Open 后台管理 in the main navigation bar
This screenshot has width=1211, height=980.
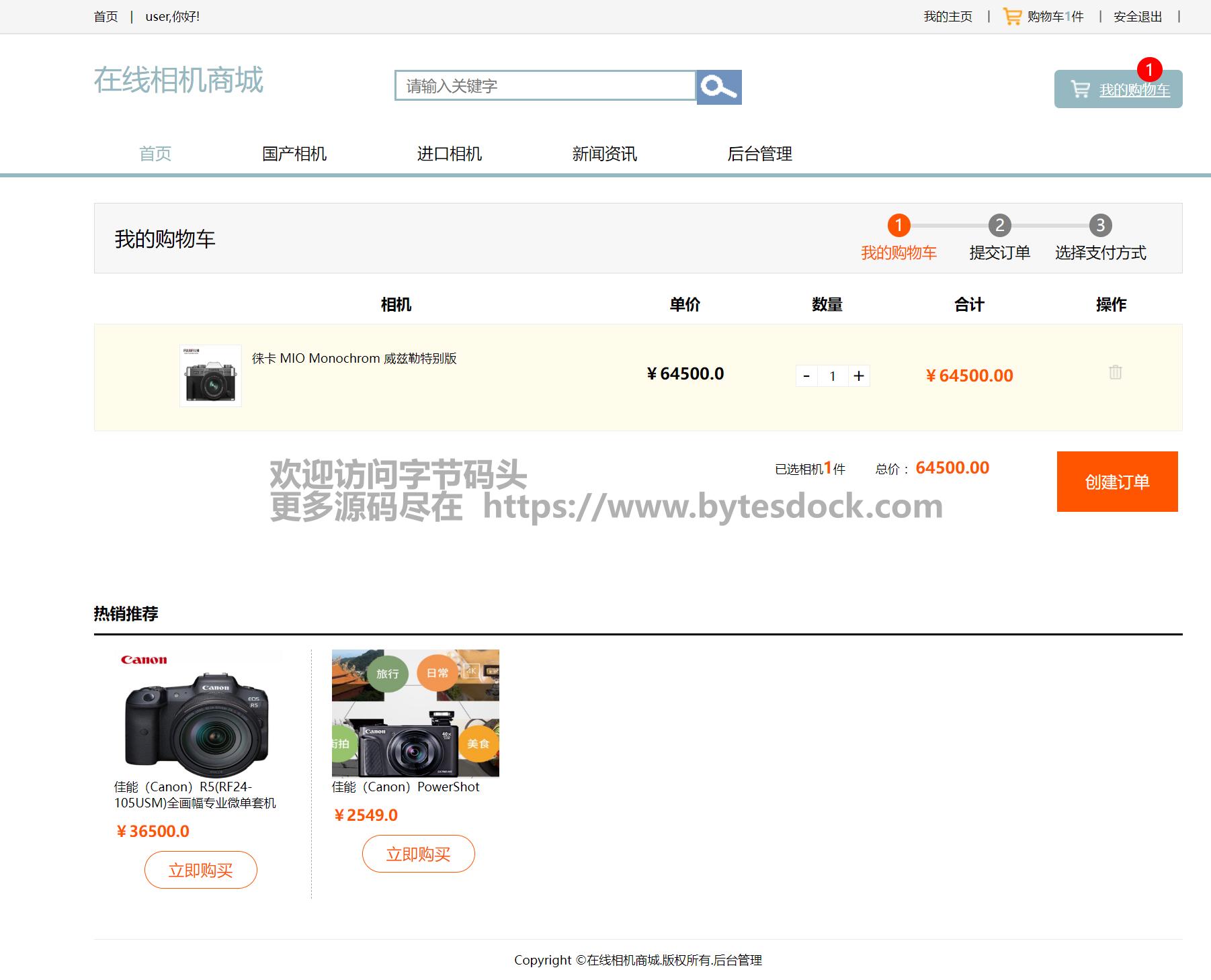[759, 154]
